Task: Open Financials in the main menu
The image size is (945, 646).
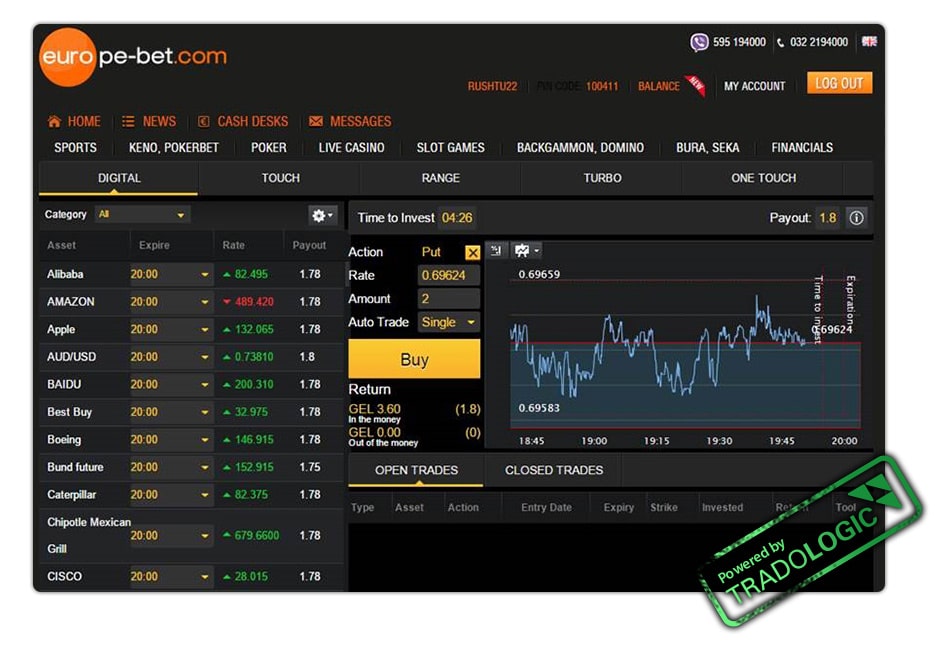Action: (802, 148)
